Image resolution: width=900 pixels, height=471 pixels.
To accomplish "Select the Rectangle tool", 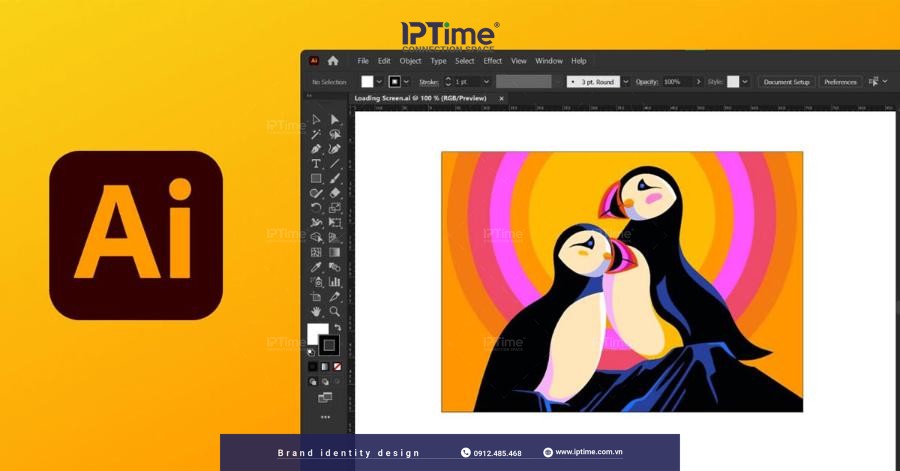I will pyautogui.click(x=316, y=178).
